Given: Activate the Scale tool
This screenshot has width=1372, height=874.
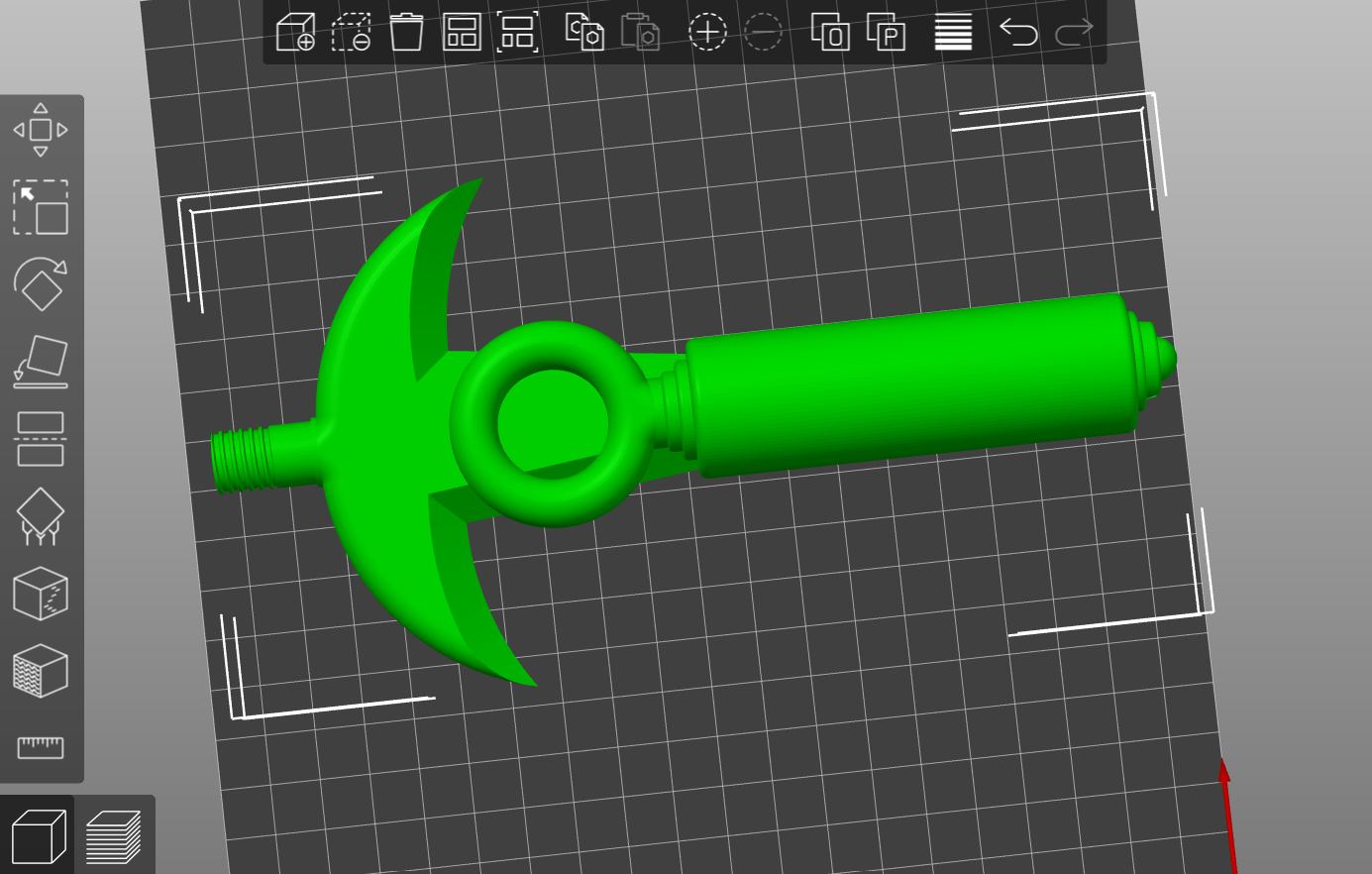Looking at the screenshot, I should tap(41, 207).
